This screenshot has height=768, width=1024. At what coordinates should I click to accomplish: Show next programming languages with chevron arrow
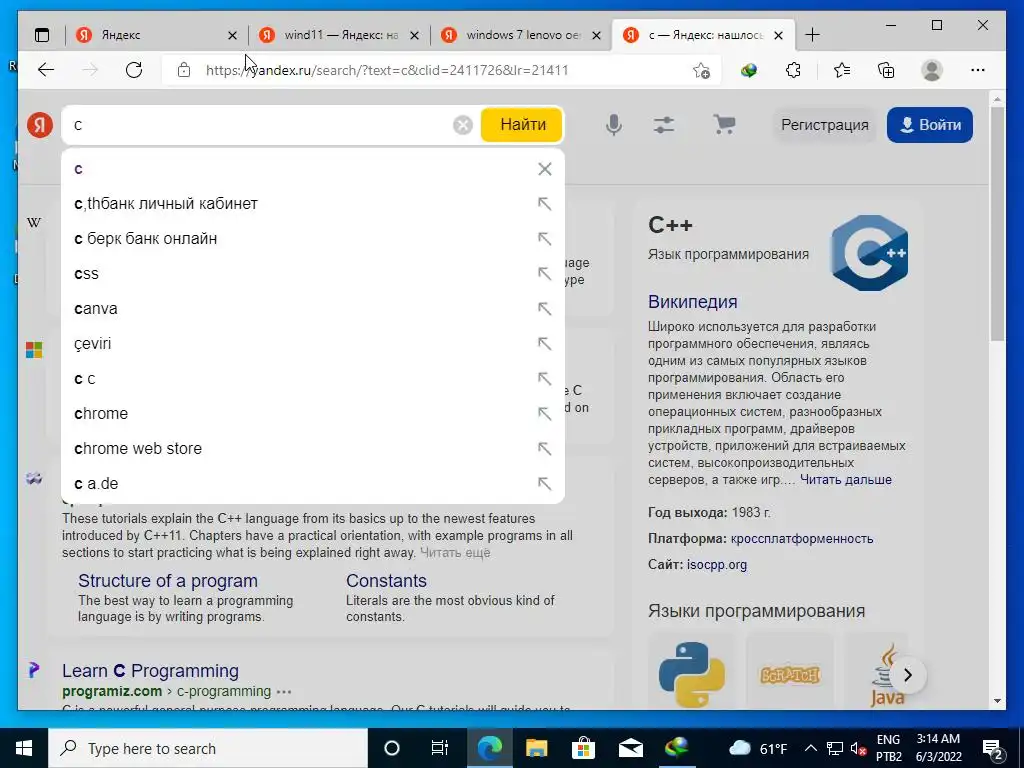click(908, 675)
